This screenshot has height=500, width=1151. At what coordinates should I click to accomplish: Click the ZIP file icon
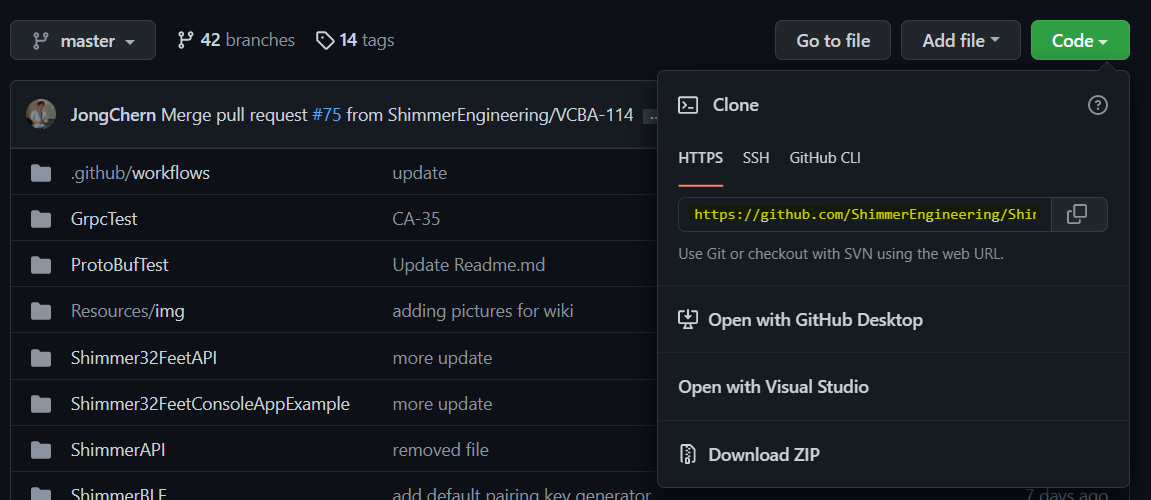[688, 454]
